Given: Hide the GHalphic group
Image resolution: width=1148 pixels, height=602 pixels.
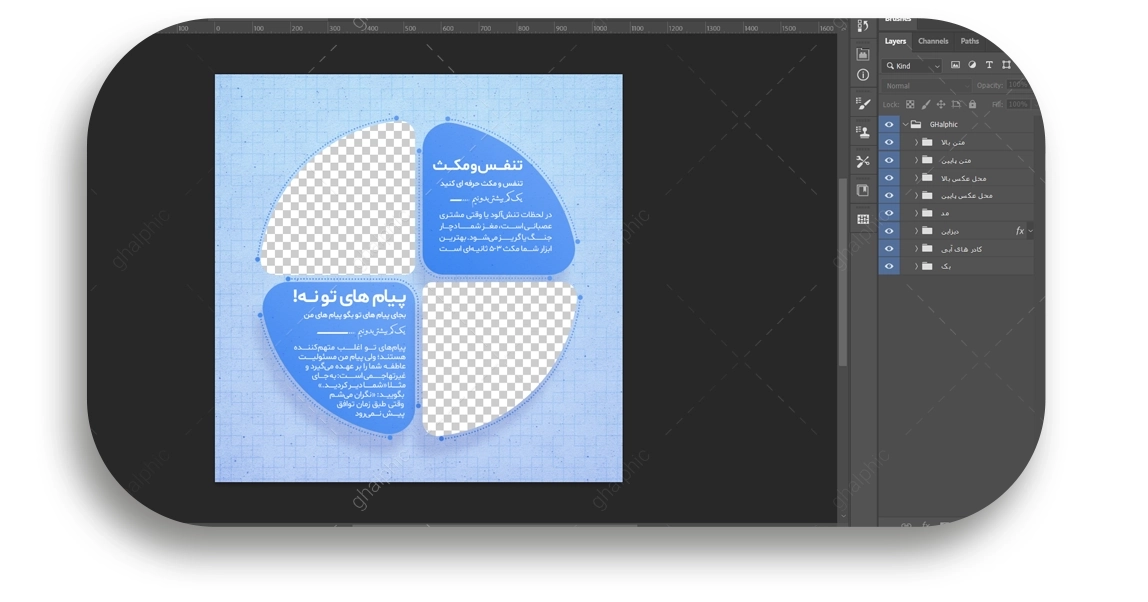Looking at the screenshot, I should [x=889, y=125].
